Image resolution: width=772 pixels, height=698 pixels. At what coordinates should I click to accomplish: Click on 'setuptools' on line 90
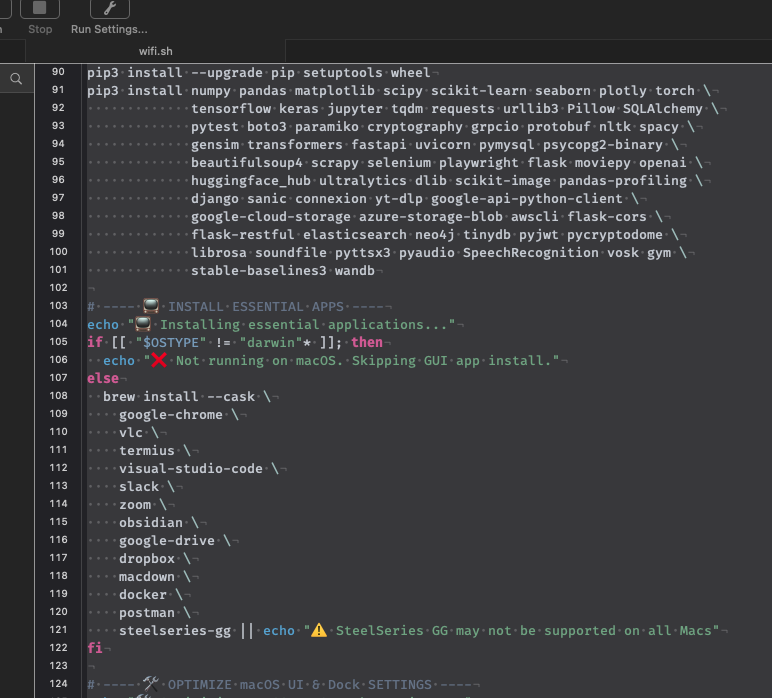342,72
